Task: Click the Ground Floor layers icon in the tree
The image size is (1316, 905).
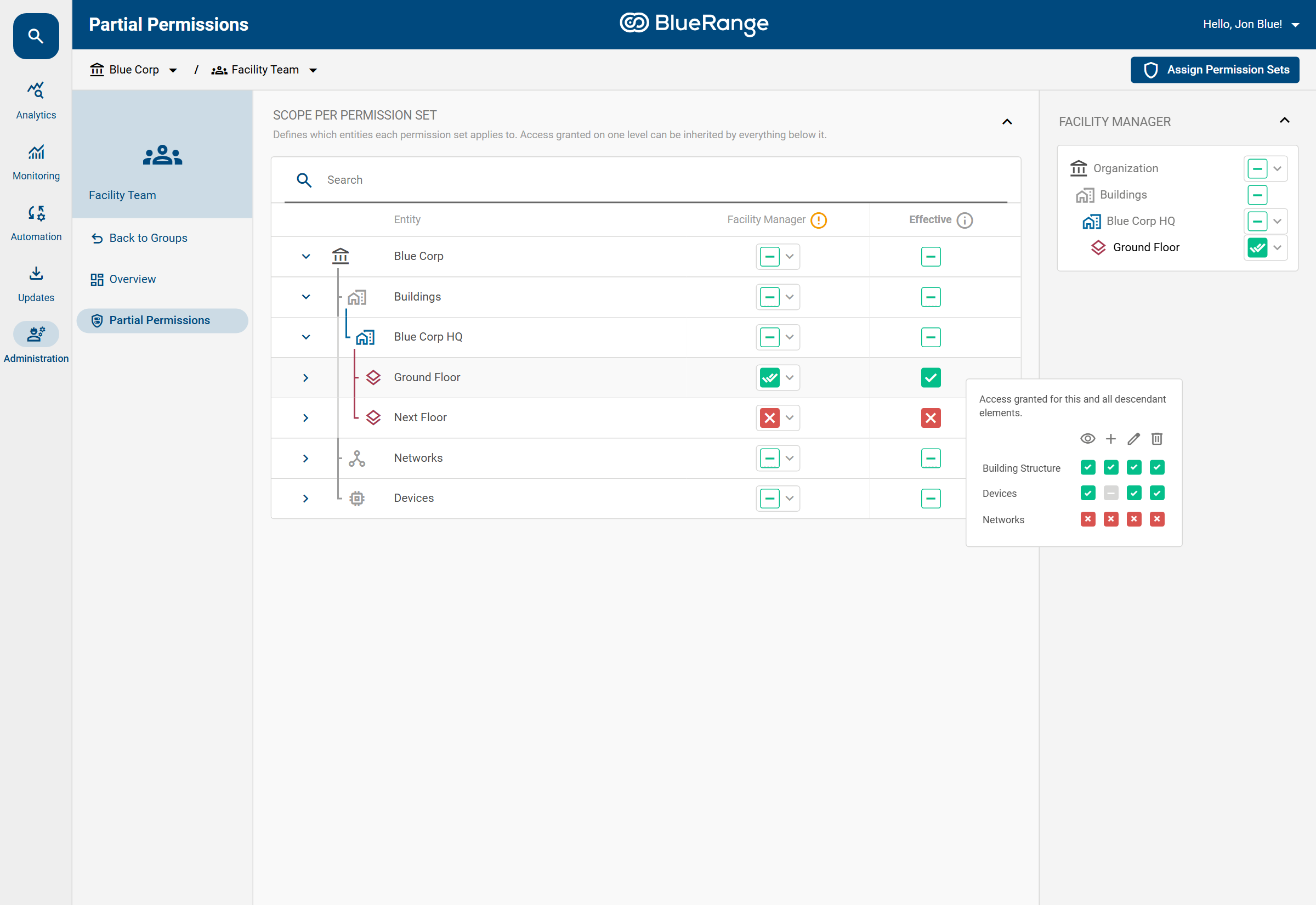Action: click(373, 378)
